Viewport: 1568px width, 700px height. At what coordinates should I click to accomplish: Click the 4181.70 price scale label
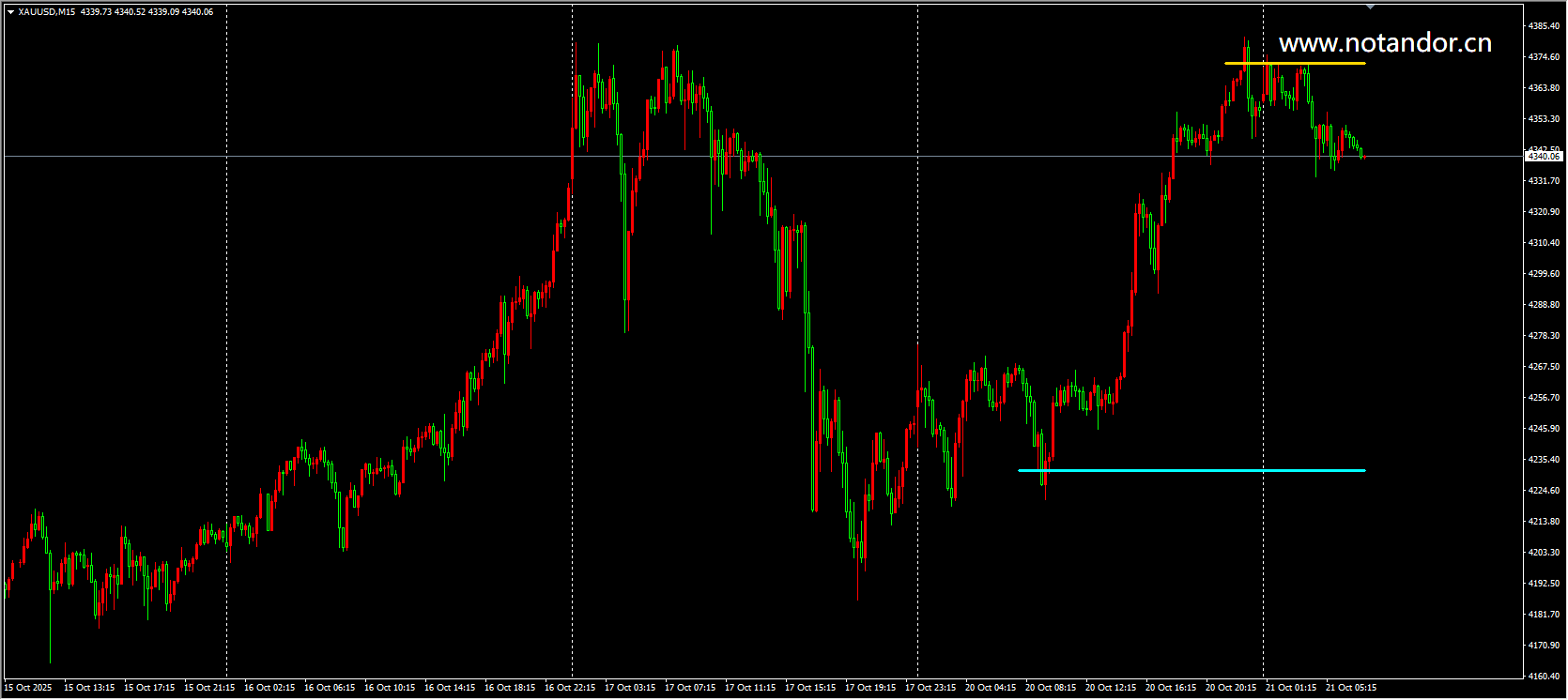pyautogui.click(x=1545, y=615)
